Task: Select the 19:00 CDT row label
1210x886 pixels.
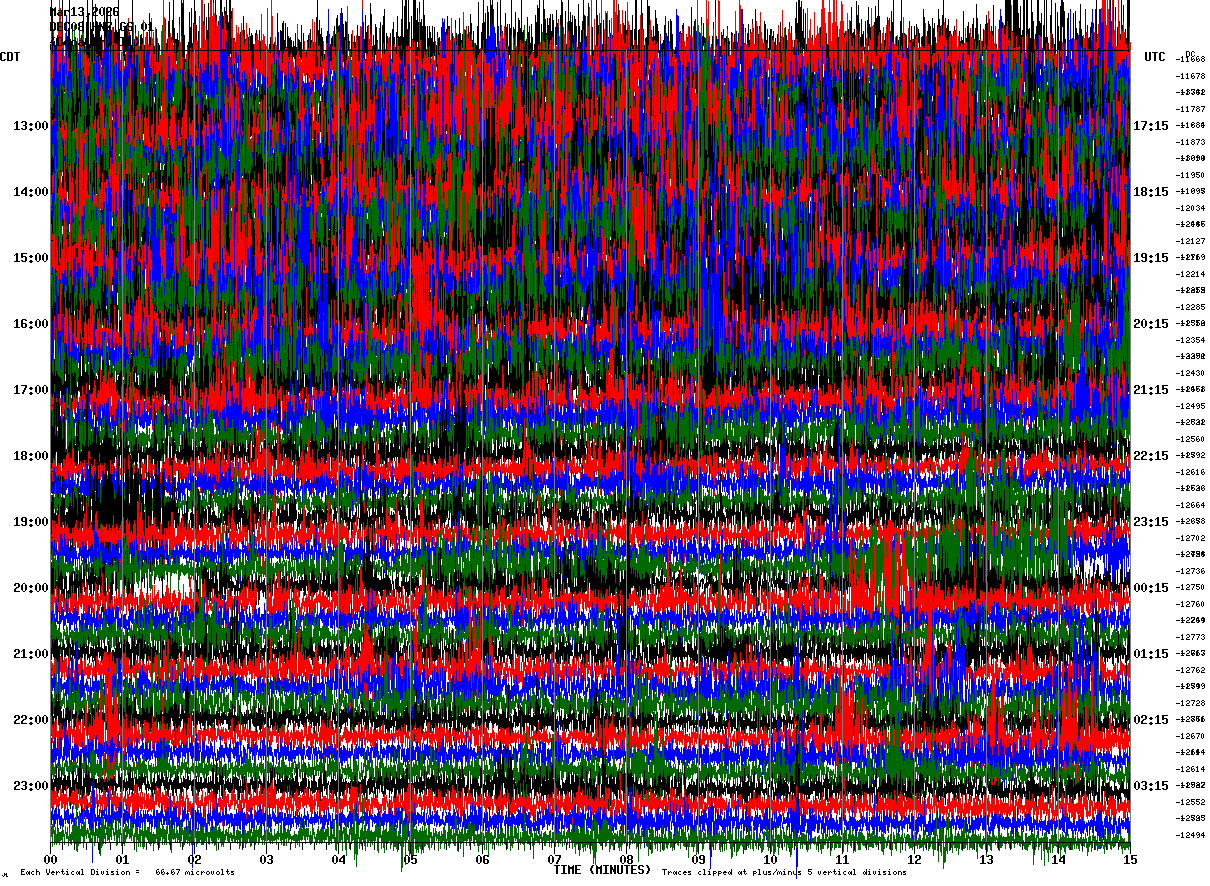Action: (x=31, y=522)
